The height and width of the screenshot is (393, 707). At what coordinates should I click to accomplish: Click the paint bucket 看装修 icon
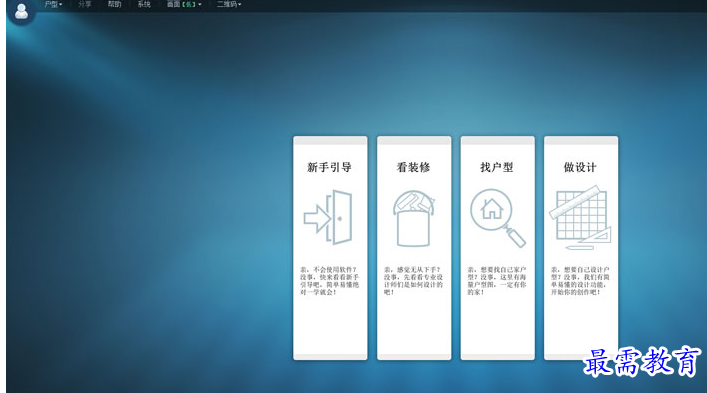pyautogui.click(x=413, y=219)
